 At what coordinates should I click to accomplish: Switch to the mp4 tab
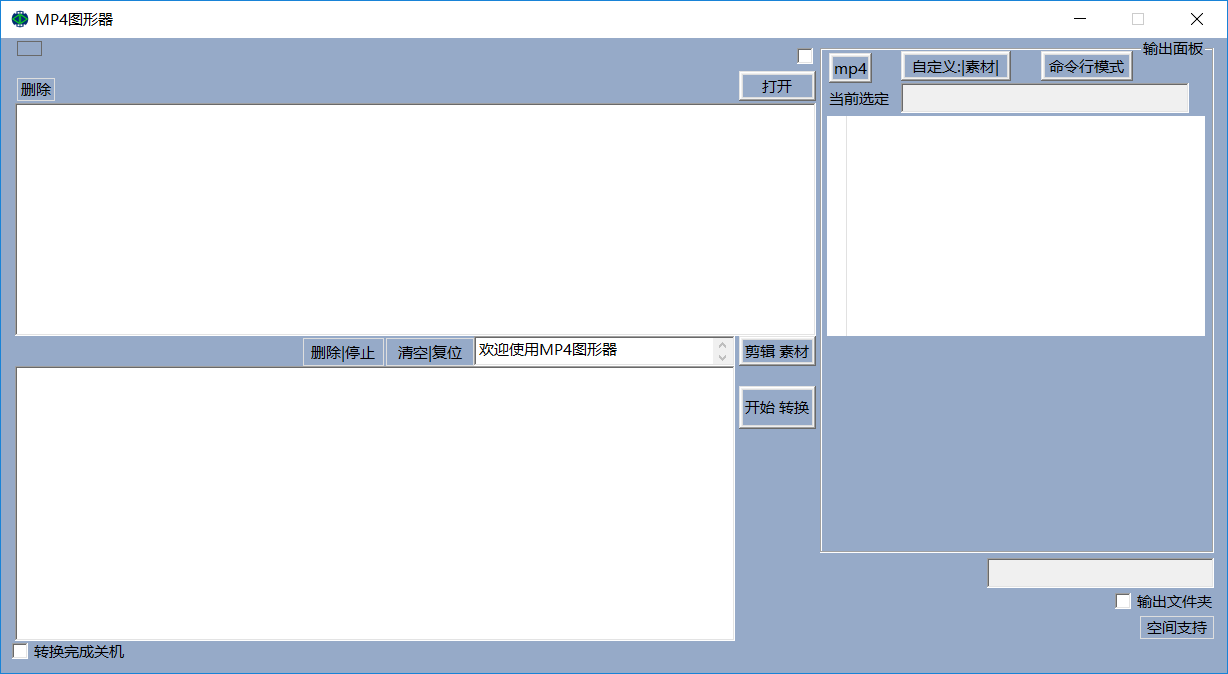pyautogui.click(x=849, y=66)
